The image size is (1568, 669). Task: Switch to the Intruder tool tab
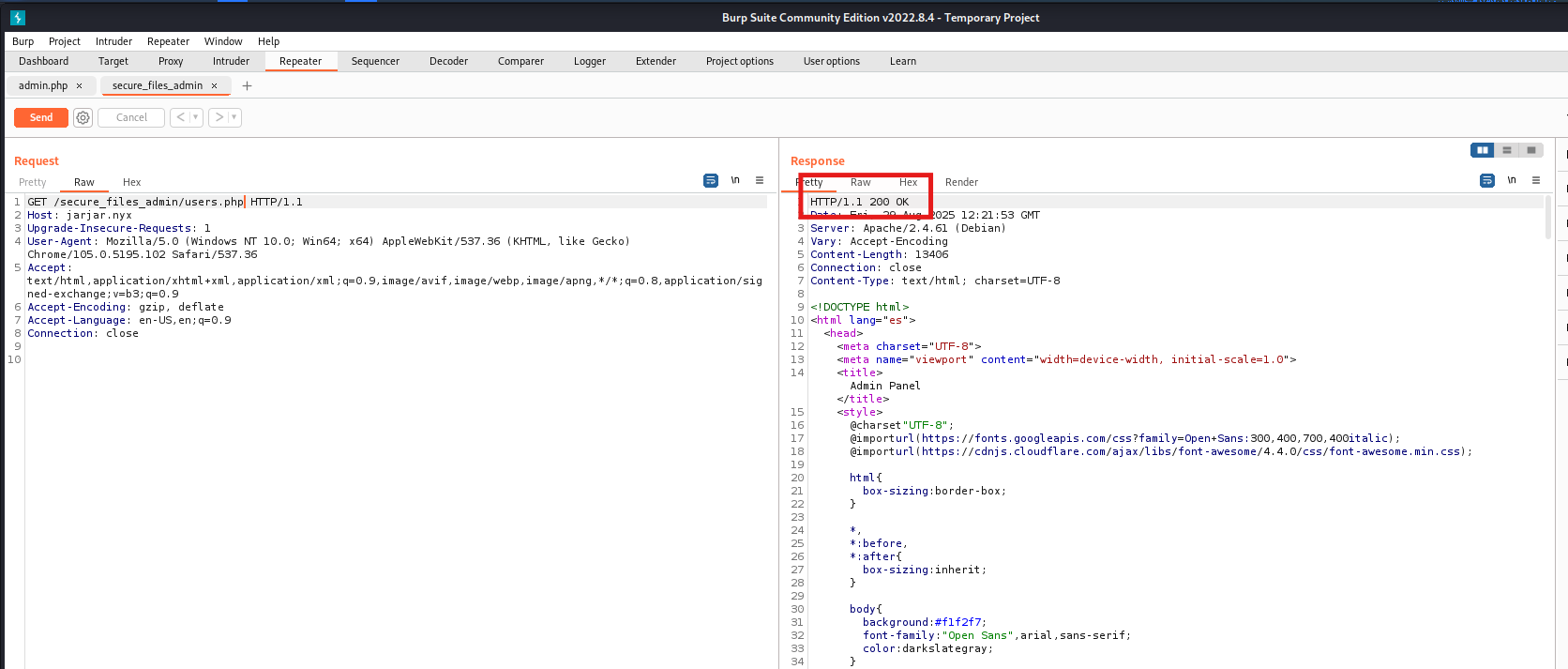[231, 61]
